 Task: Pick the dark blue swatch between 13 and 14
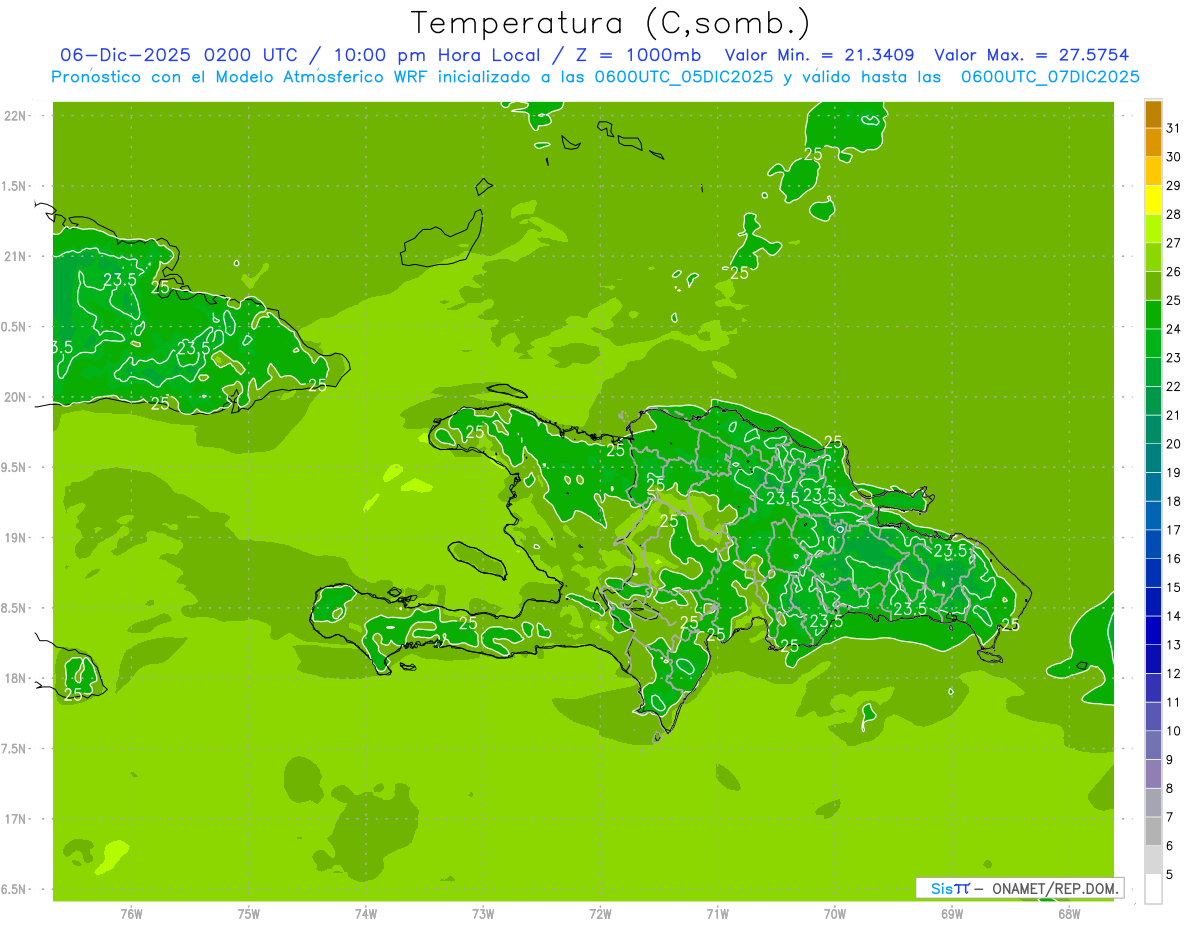click(x=1153, y=630)
